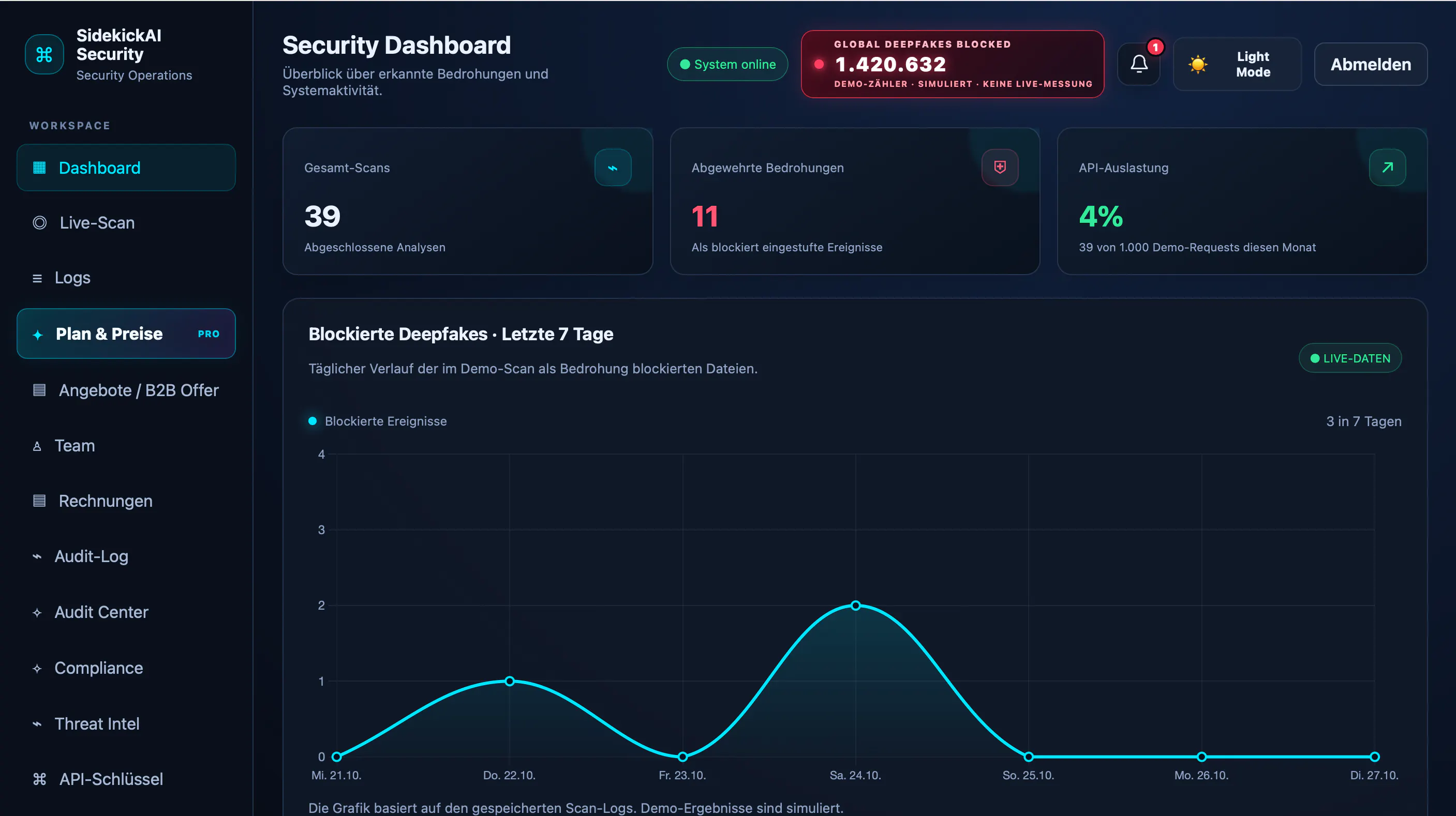Go to Live-Scan
The image size is (1456, 816).
click(126, 222)
